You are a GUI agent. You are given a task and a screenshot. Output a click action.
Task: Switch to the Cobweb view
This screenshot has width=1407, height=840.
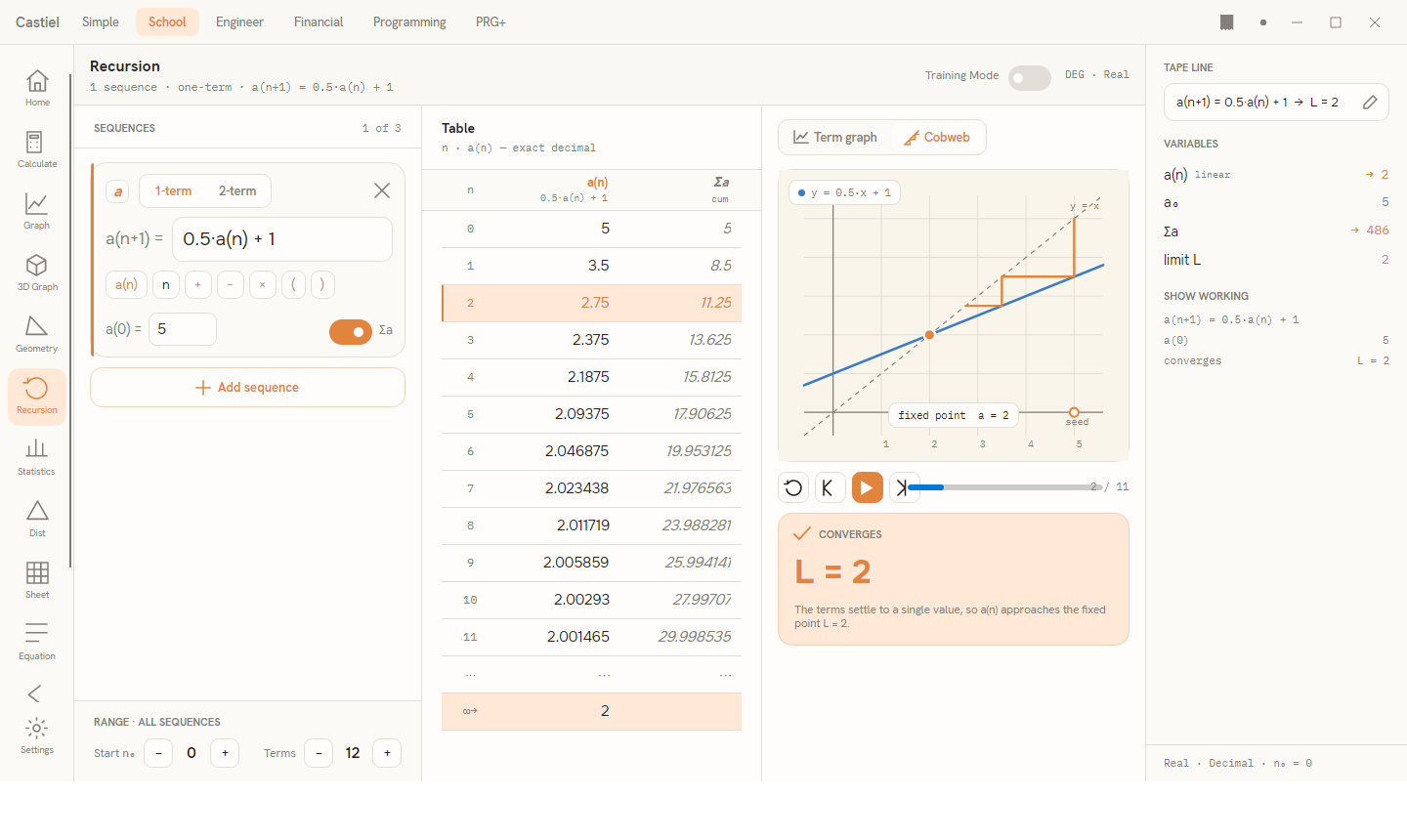937,138
